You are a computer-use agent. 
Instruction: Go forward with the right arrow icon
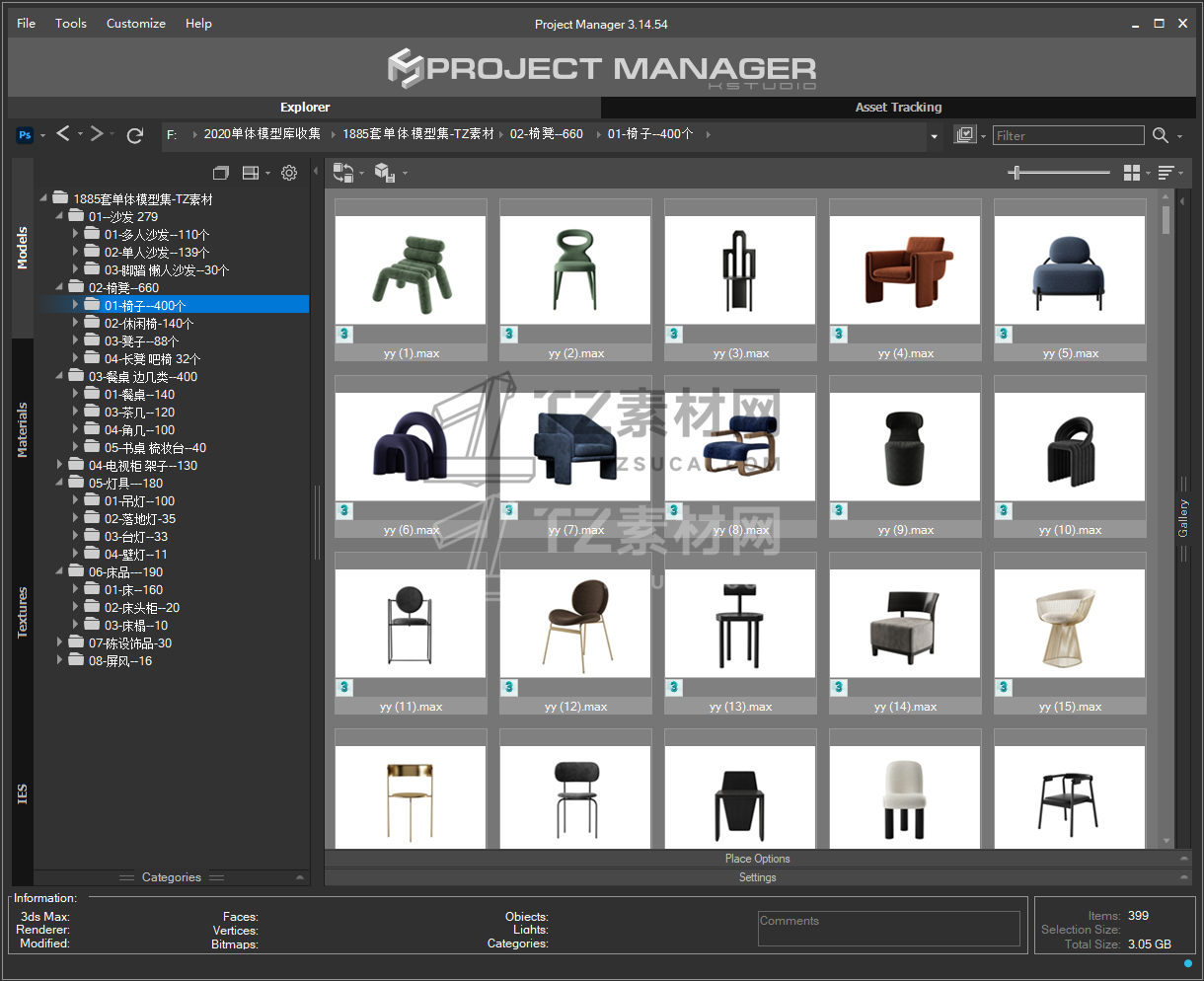point(97,133)
